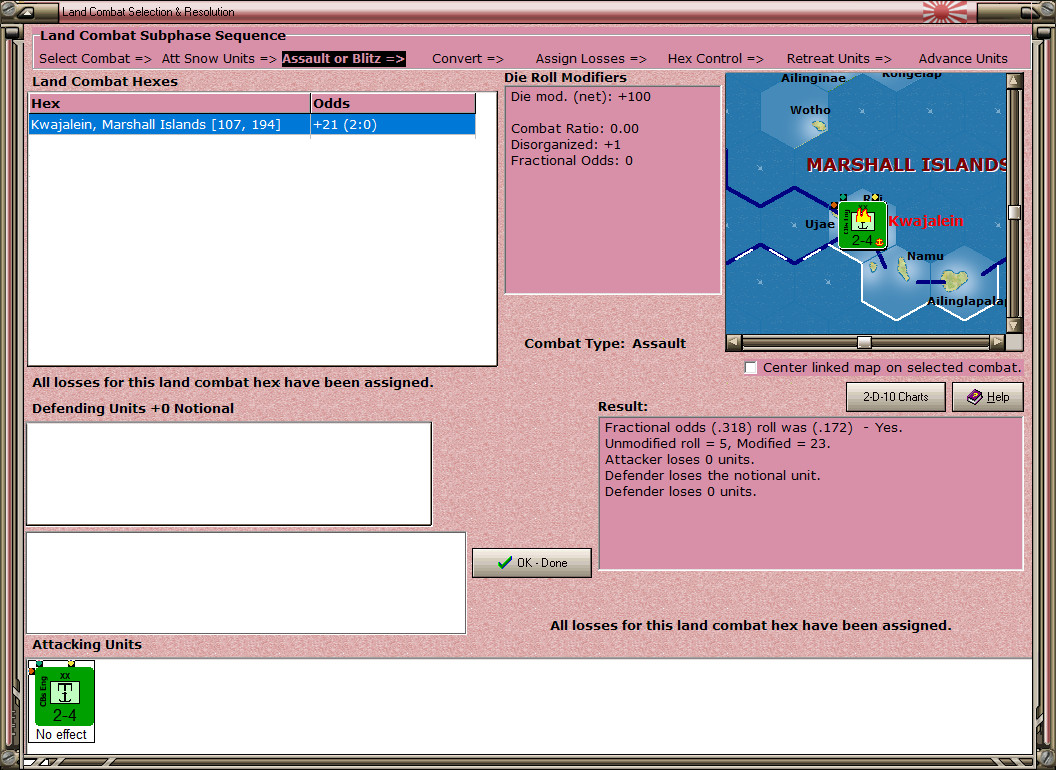Screen dimensions: 1056x770
Task: Click the +21 (2:0) odds cell
Action: [393, 125]
